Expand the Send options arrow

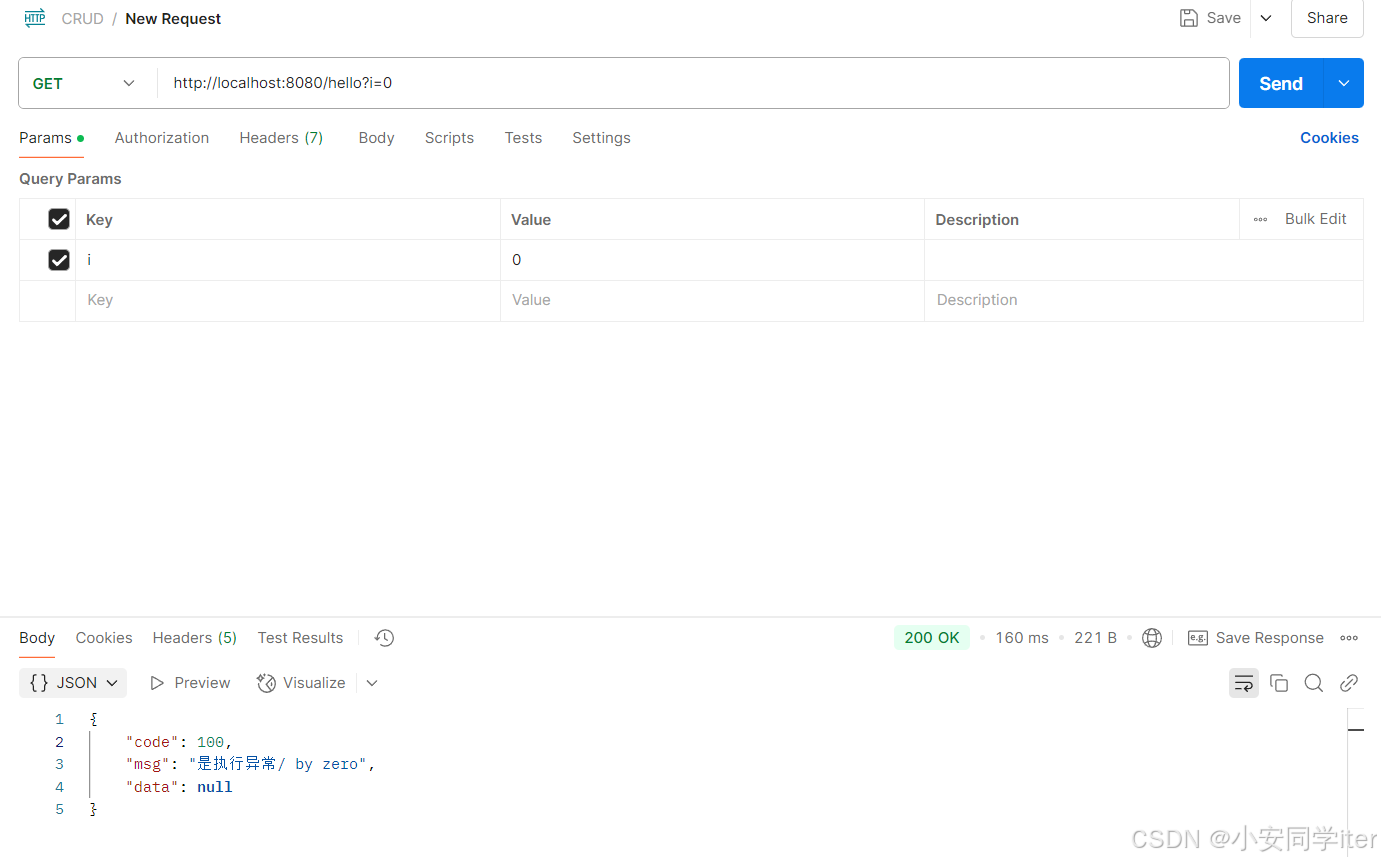tap(1344, 83)
